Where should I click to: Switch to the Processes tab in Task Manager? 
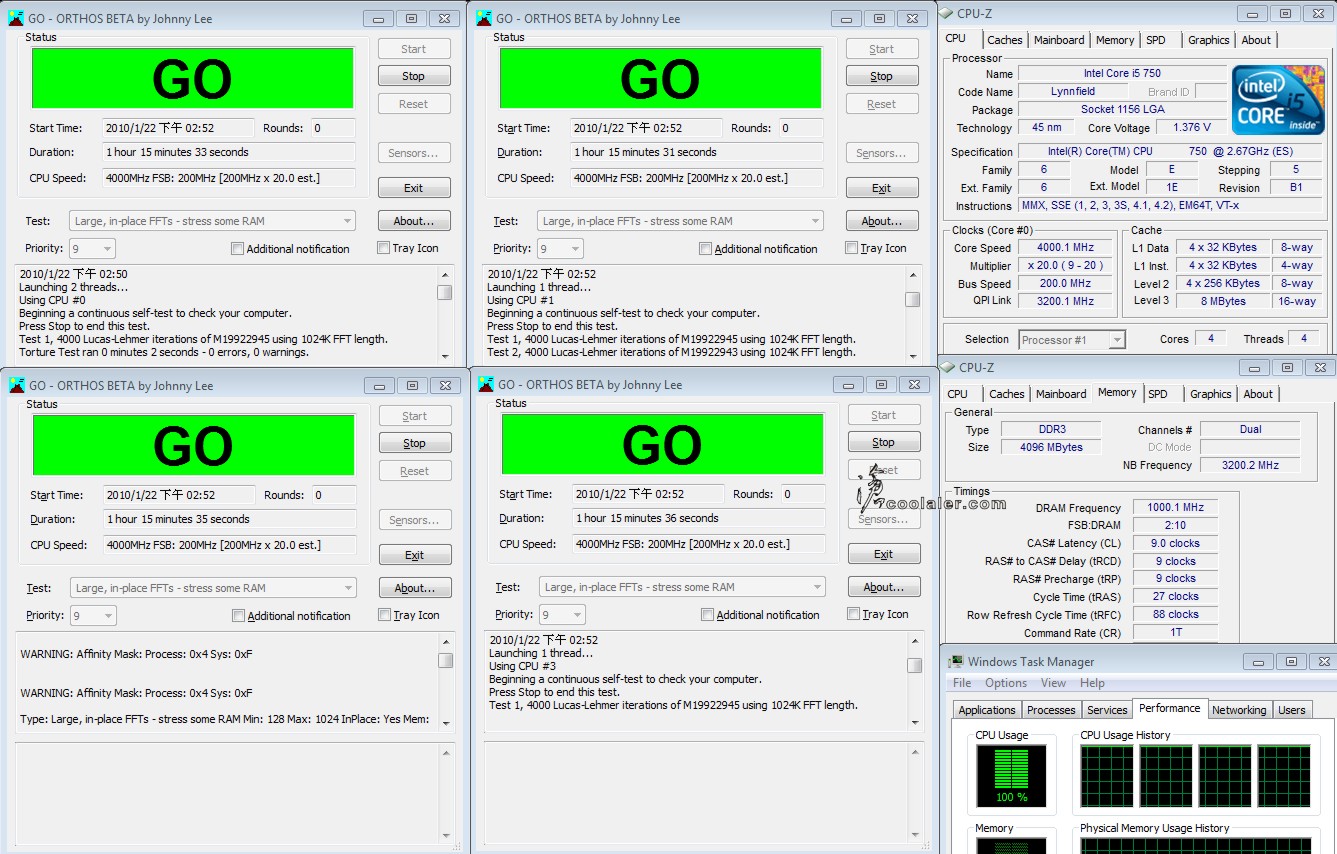click(x=1051, y=710)
